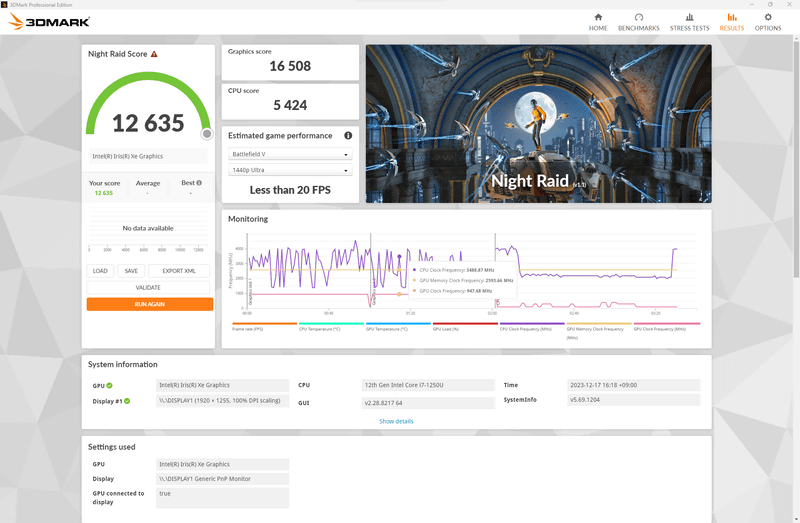Click the green check beside GPU
Viewport: 800px width, 523px height.
(x=110, y=386)
